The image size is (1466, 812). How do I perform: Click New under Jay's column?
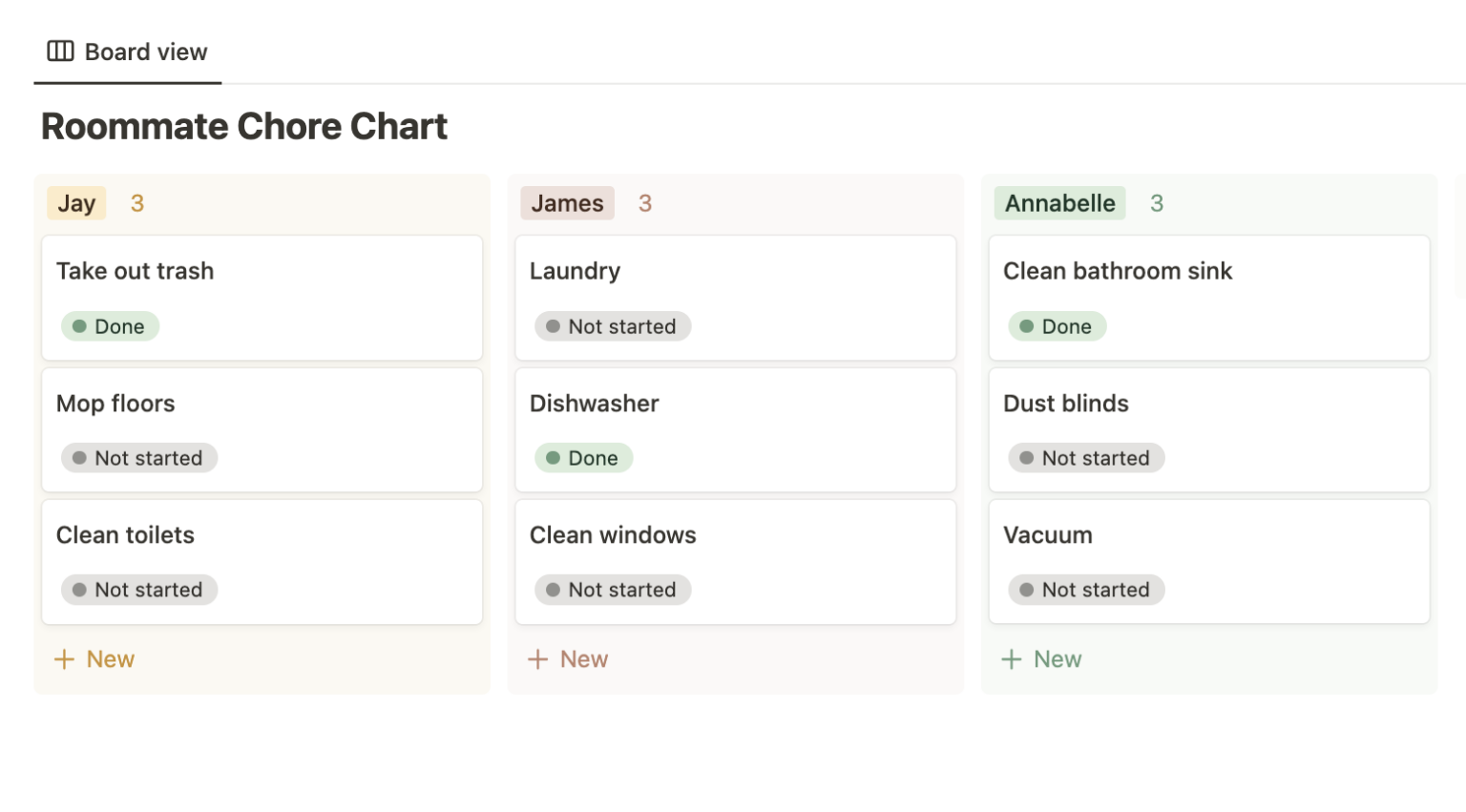(x=111, y=659)
